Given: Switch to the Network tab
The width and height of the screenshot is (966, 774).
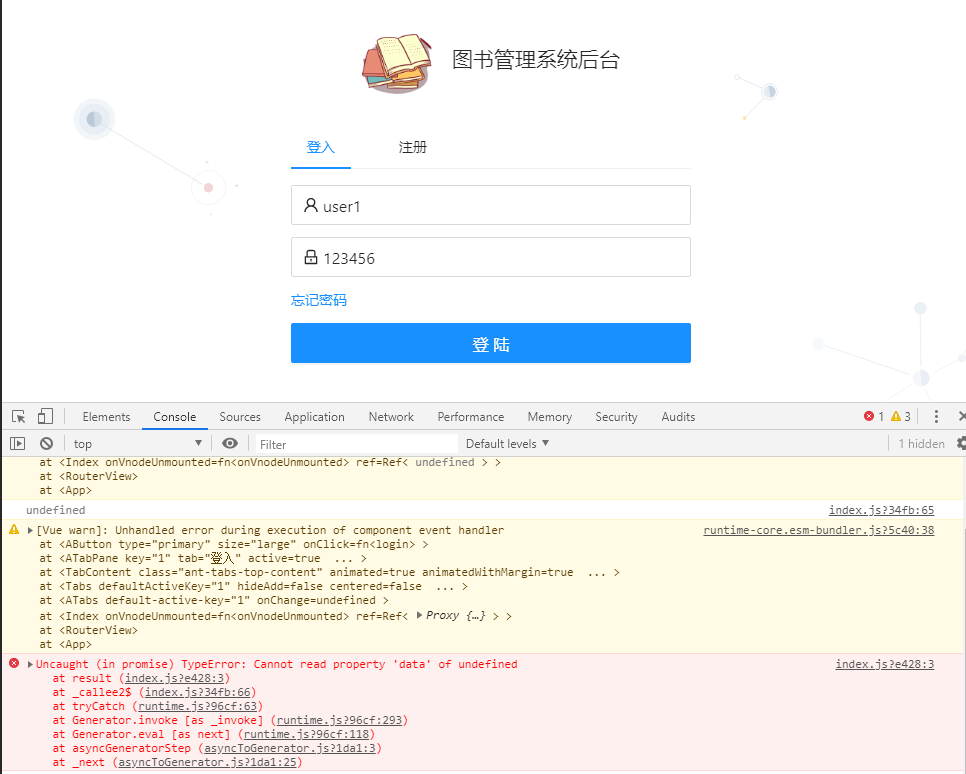Looking at the screenshot, I should pos(390,416).
